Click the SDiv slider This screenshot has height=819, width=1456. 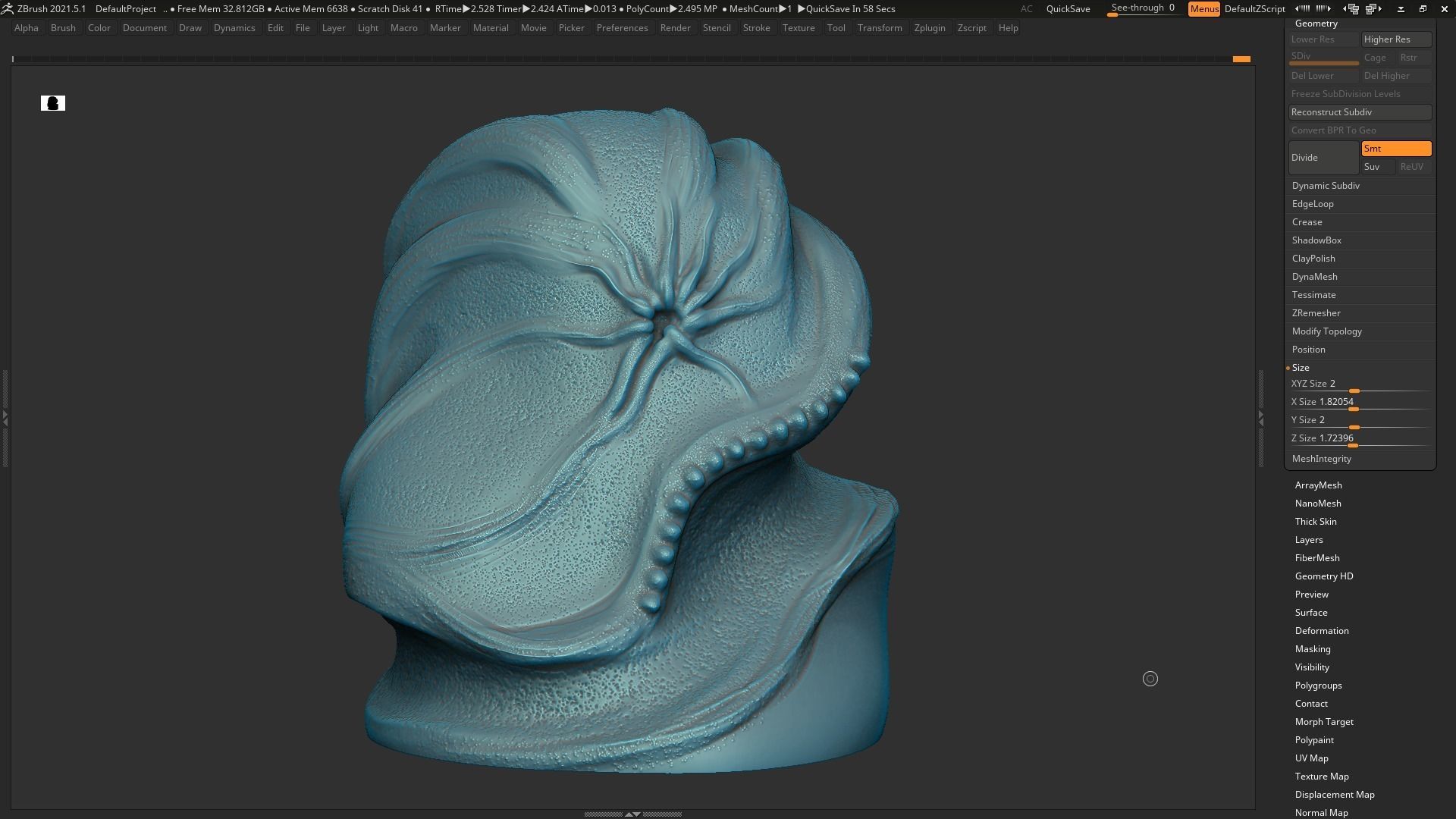(1323, 58)
